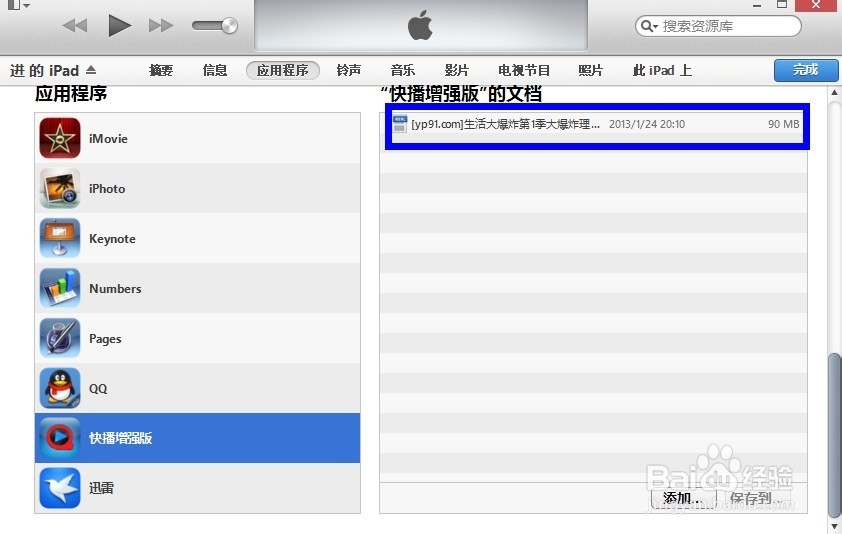Select the QQ penguin app icon
This screenshot has width=842, height=534.
click(x=60, y=388)
